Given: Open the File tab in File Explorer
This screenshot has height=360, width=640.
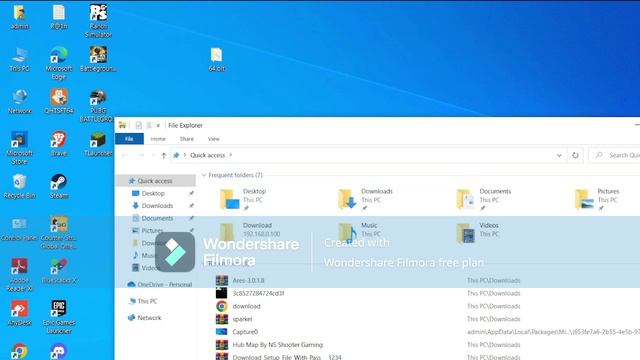Looking at the screenshot, I should tap(129, 139).
